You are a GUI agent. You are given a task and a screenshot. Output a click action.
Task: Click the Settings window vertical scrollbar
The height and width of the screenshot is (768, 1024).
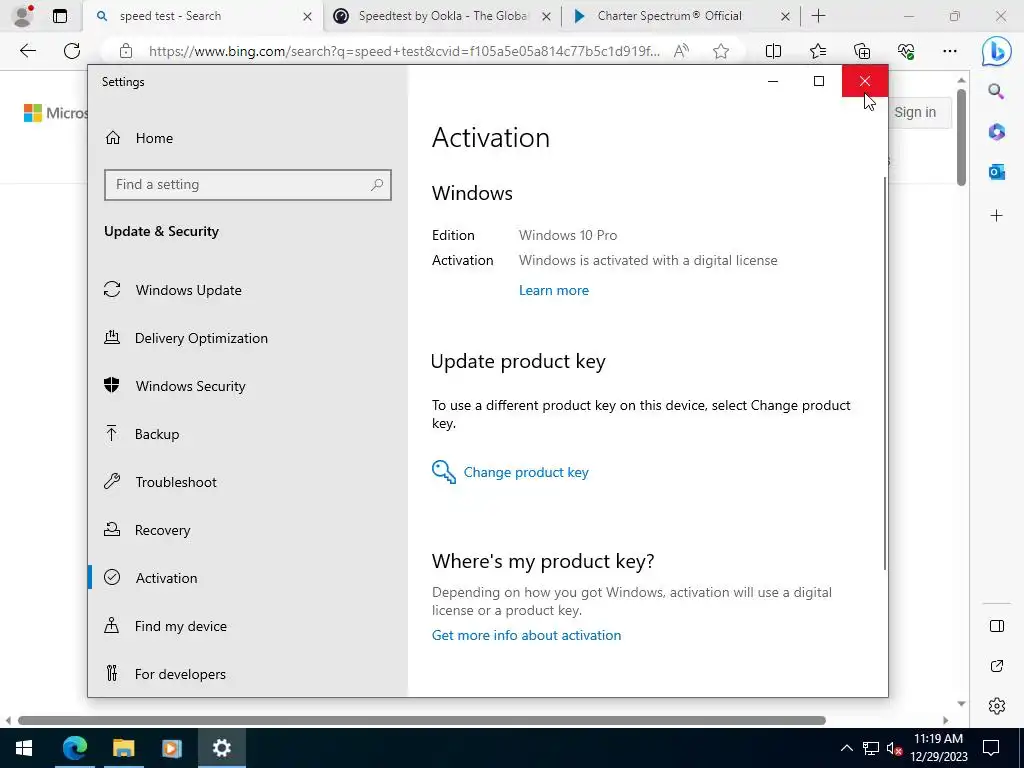885,372
